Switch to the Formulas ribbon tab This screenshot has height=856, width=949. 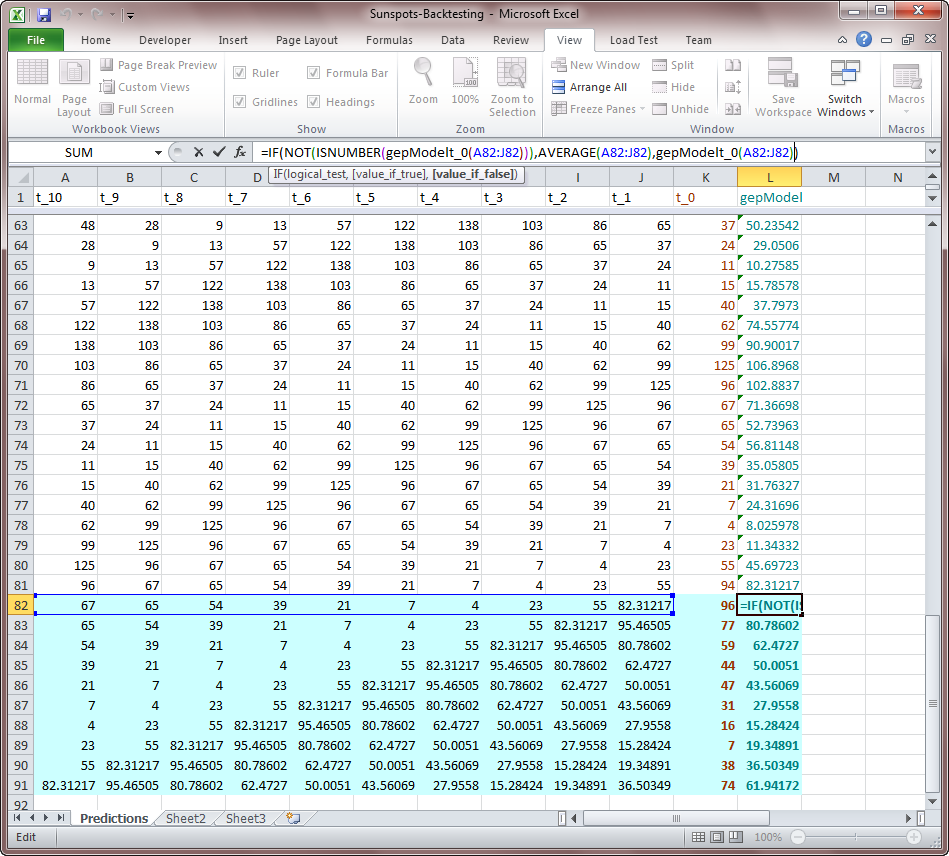point(389,40)
